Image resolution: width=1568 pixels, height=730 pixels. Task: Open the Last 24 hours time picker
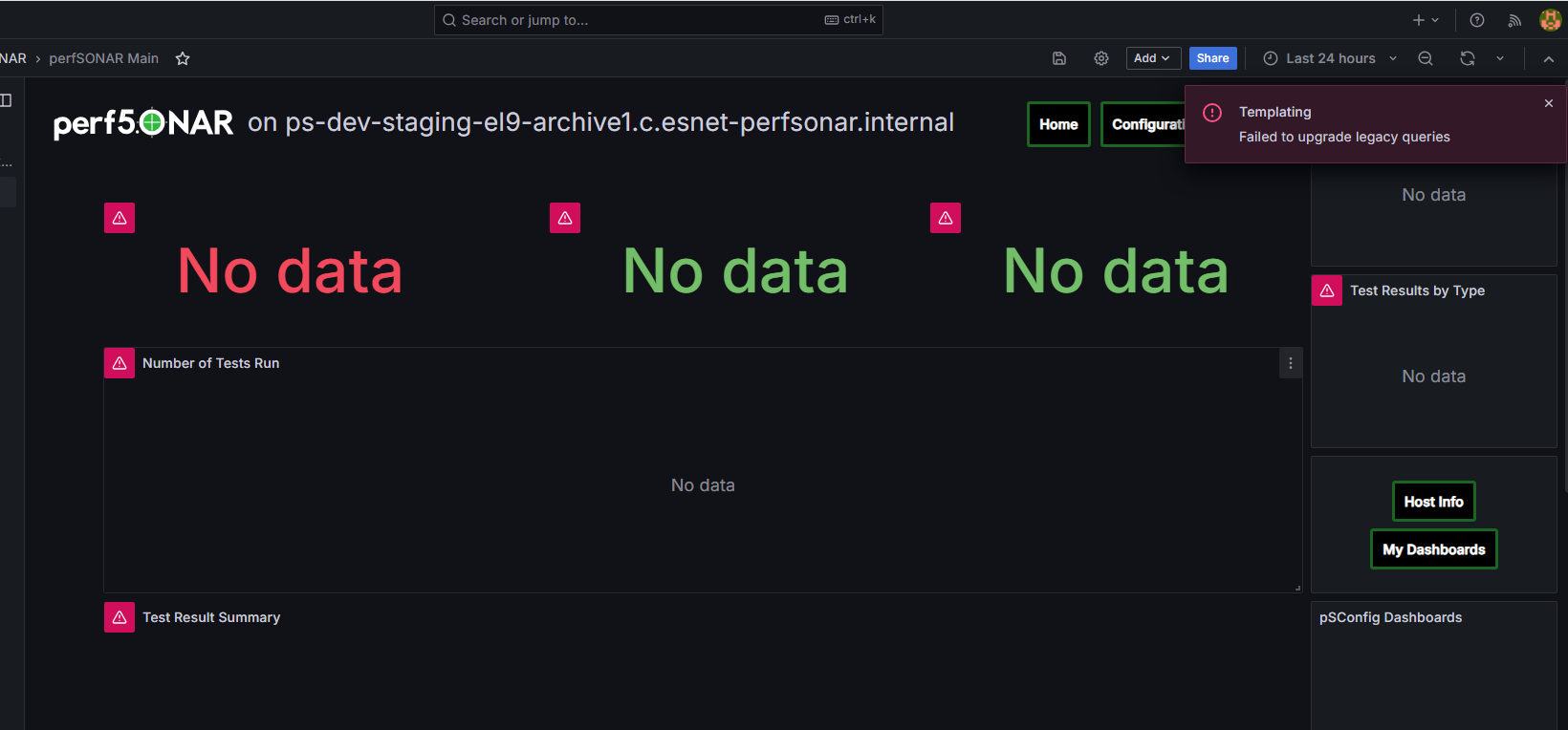click(1330, 58)
